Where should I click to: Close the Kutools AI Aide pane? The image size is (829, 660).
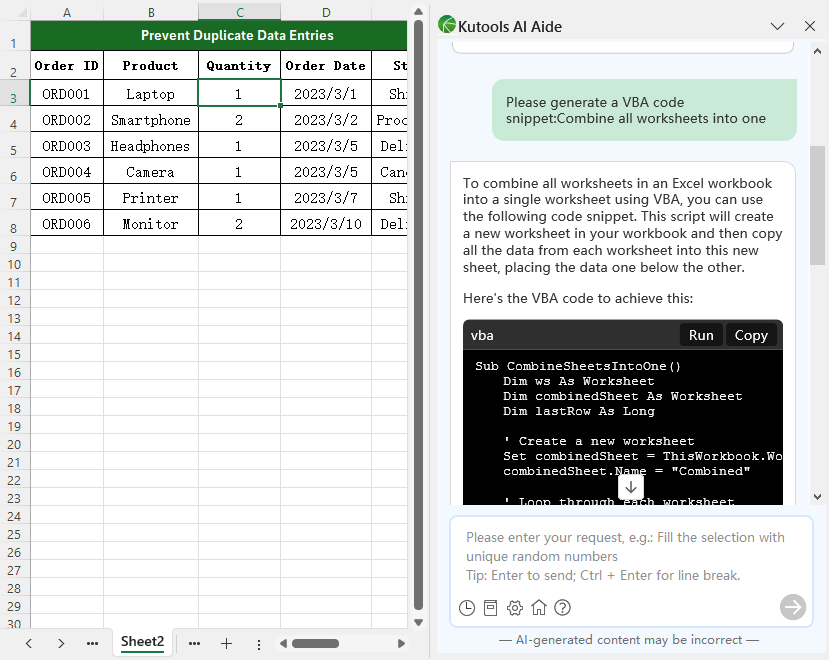coord(809,26)
